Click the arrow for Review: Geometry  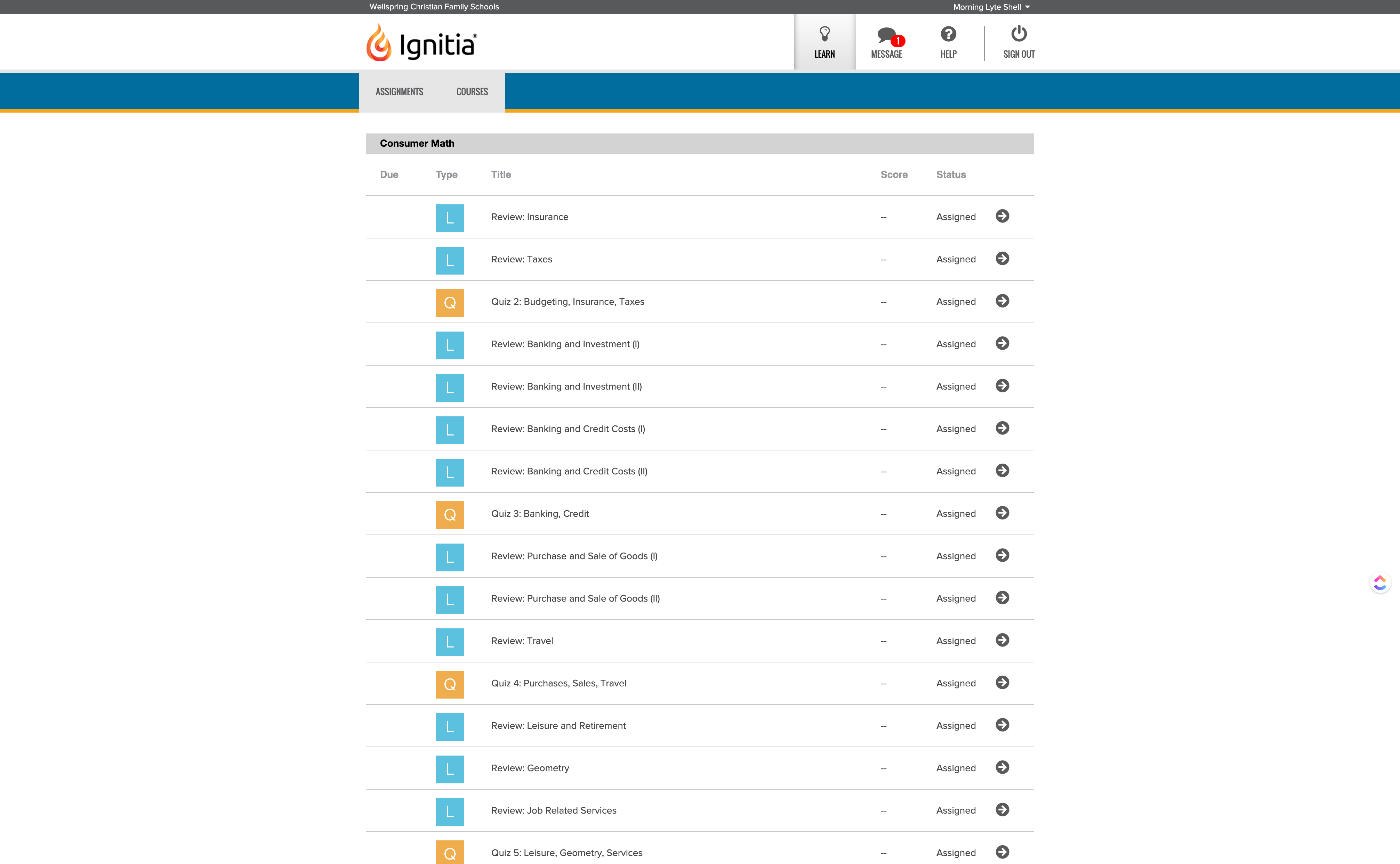(x=1002, y=767)
